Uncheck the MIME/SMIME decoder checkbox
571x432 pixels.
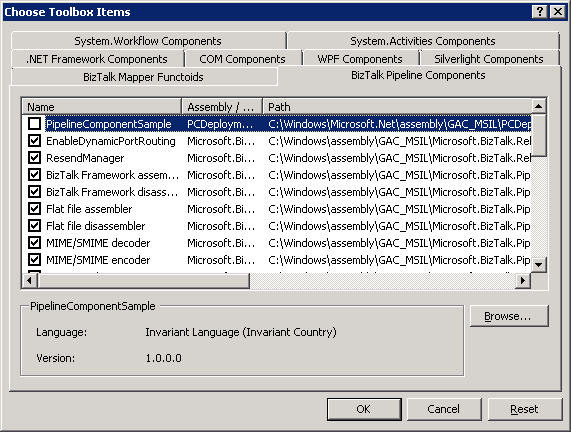[x=35, y=243]
